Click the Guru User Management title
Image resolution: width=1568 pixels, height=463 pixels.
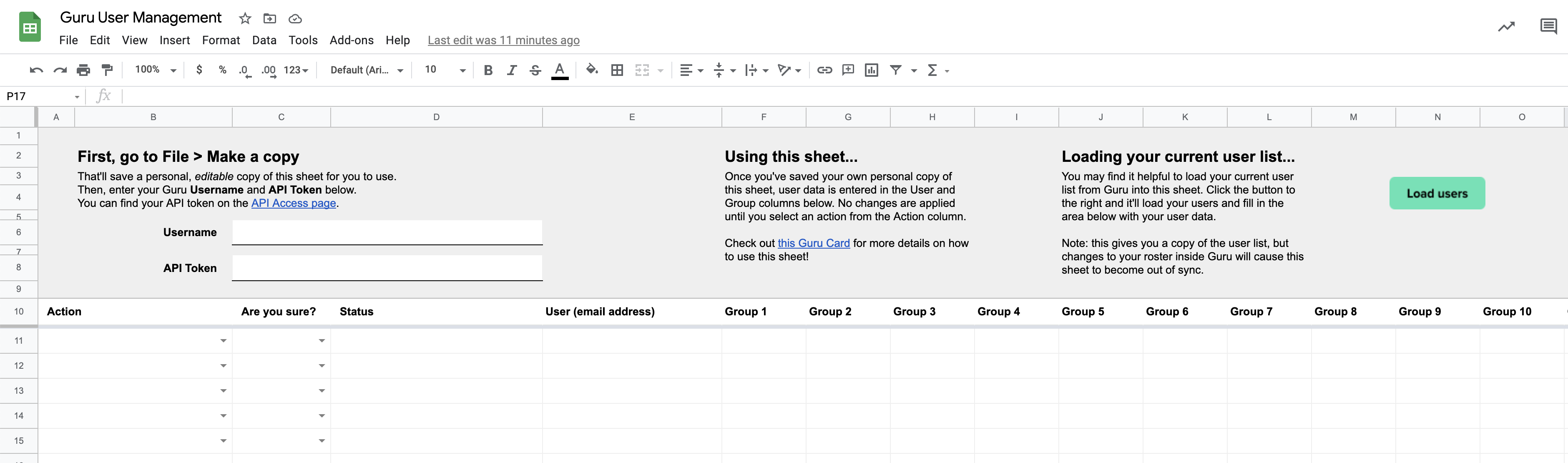(141, 18)
